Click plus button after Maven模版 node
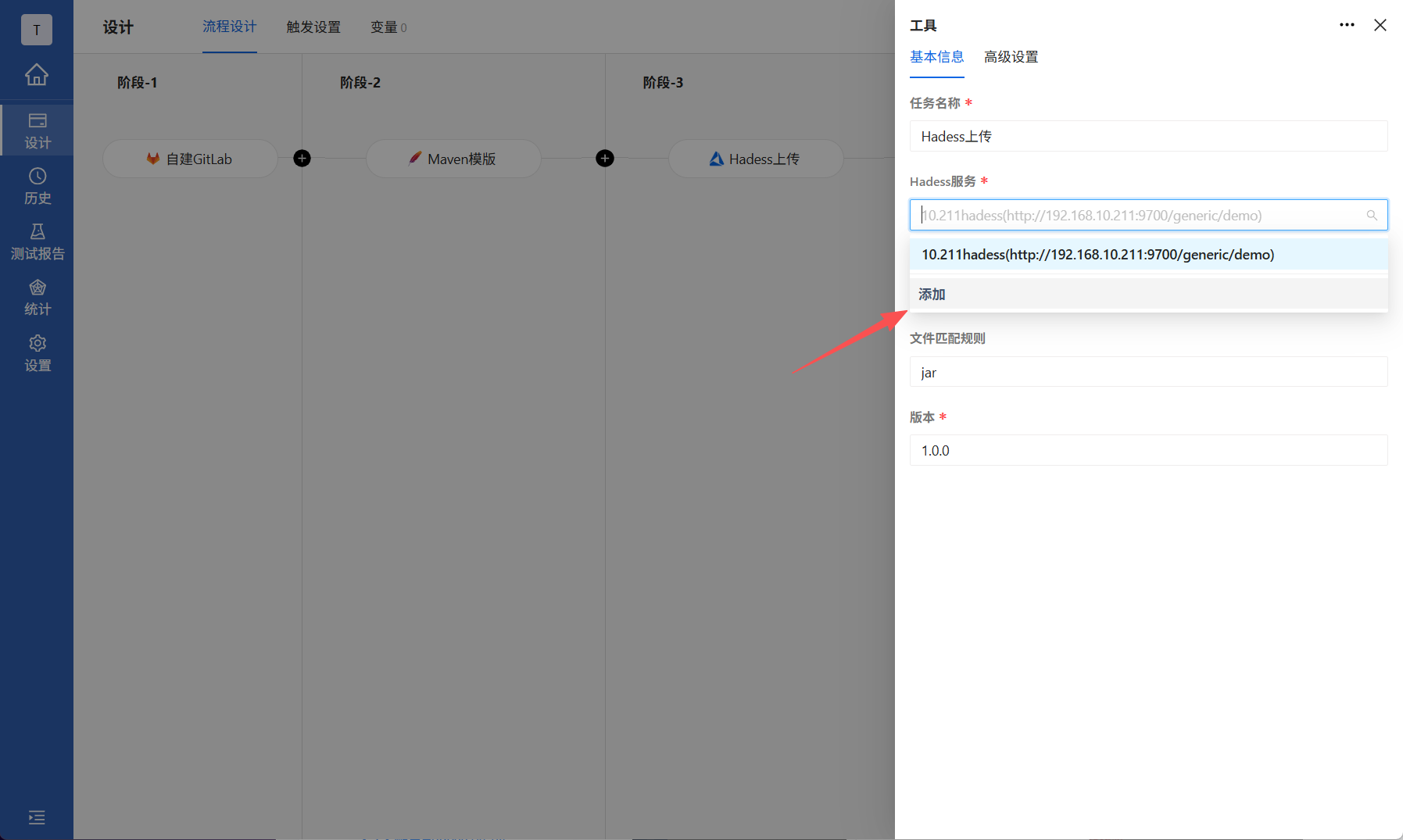The image size is (1403, 840). [x=604, y=159]
